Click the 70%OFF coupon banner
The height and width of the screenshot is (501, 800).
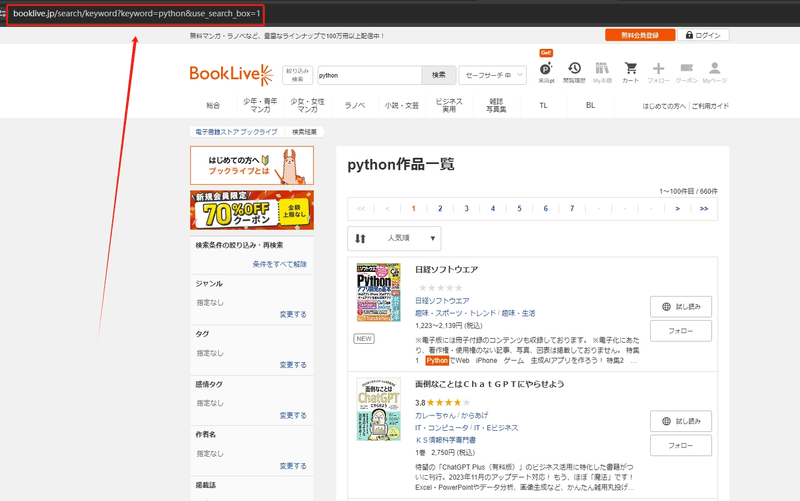(x=252, y=210)
